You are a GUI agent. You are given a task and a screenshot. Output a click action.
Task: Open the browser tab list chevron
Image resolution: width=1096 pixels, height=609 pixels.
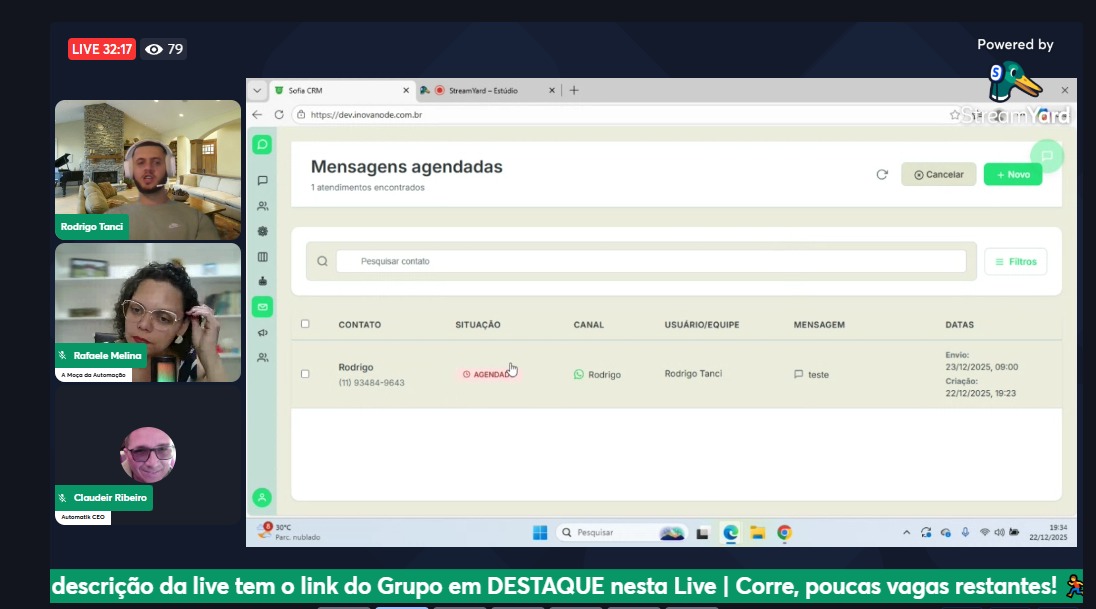point(258,90)
